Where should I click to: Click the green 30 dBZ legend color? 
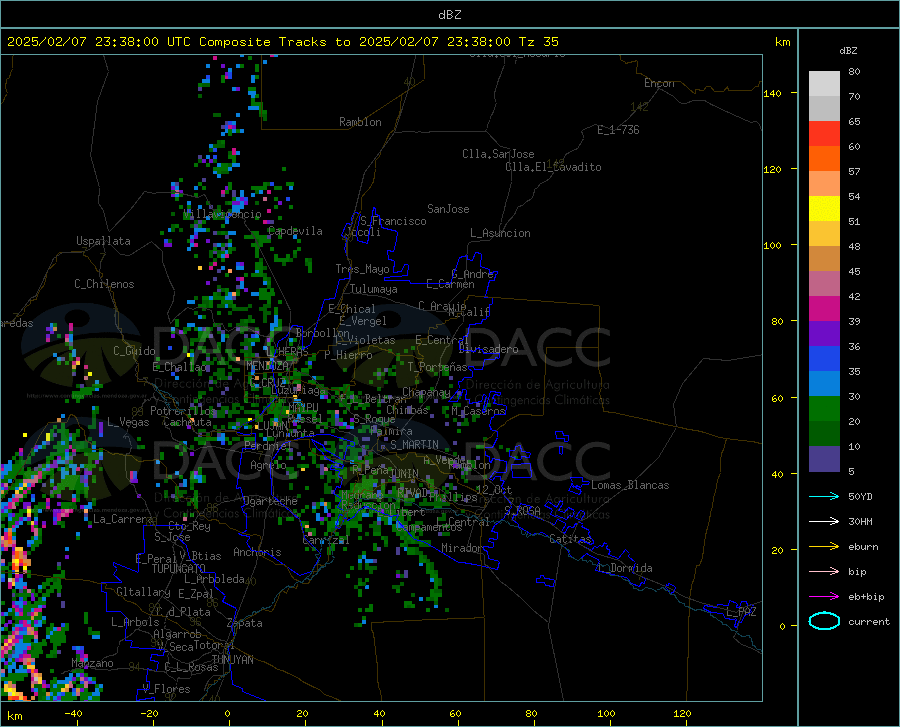click(x=824, y=409)
